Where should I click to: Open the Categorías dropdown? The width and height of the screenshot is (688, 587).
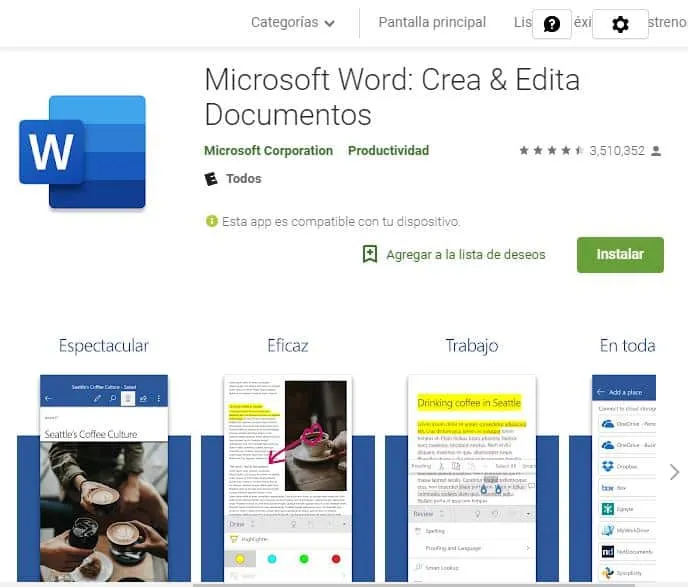tap(293, 22)
